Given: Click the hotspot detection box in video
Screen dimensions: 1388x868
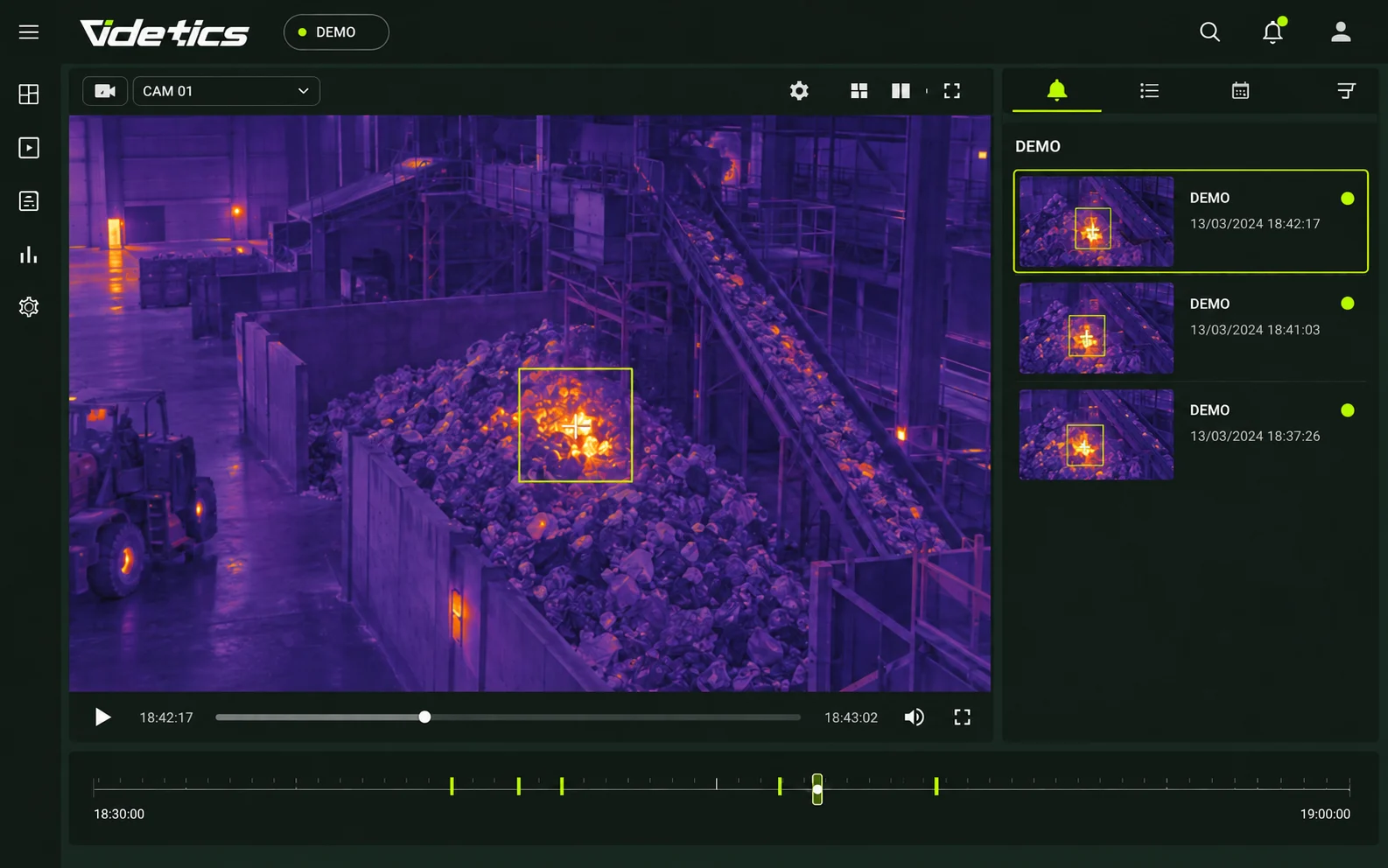Looking at the screenshot, I should coord(575,425).
